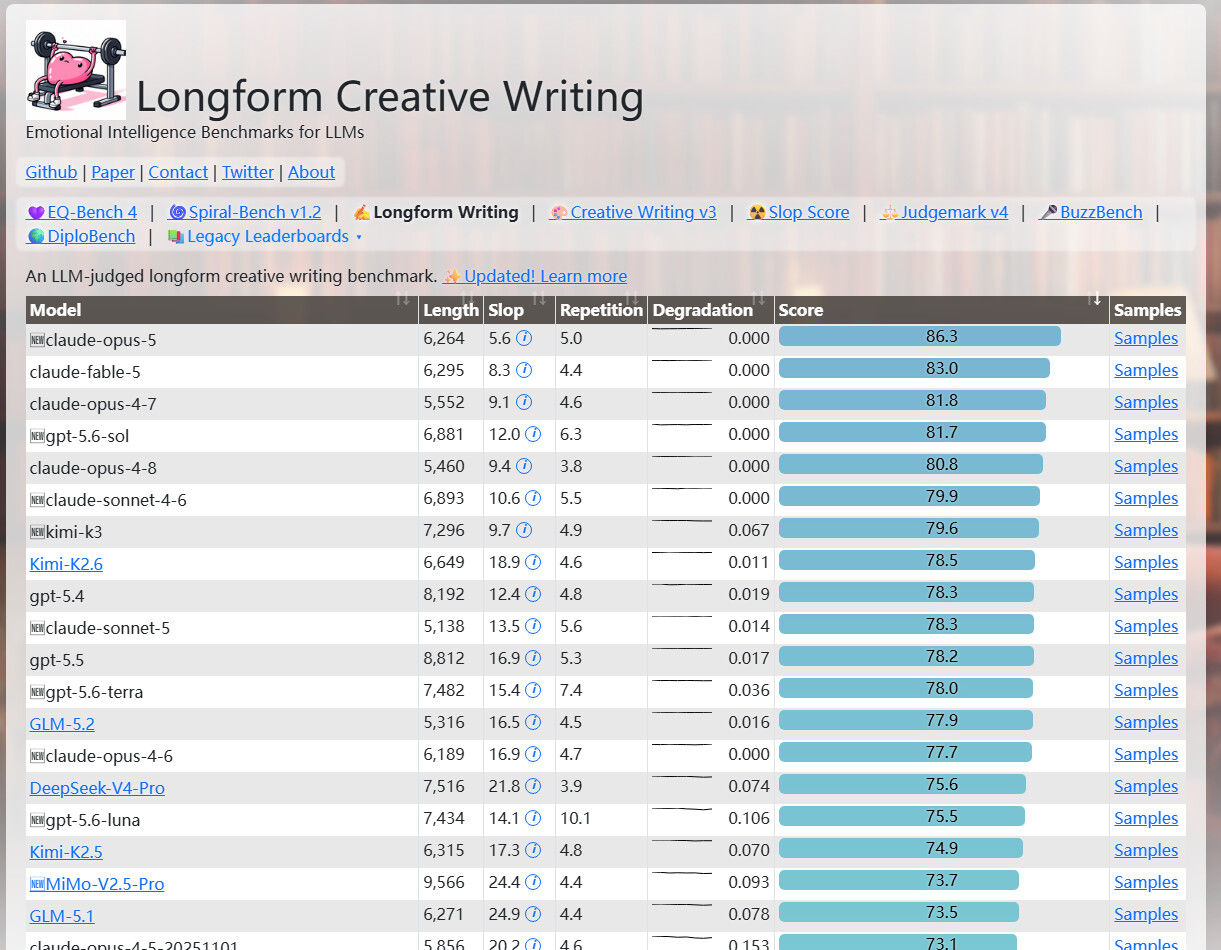The height and width of the screenshot is (950, 1221).
Task: Open the MiMo-V2.5-Pro model link
Action: point(97,884)
